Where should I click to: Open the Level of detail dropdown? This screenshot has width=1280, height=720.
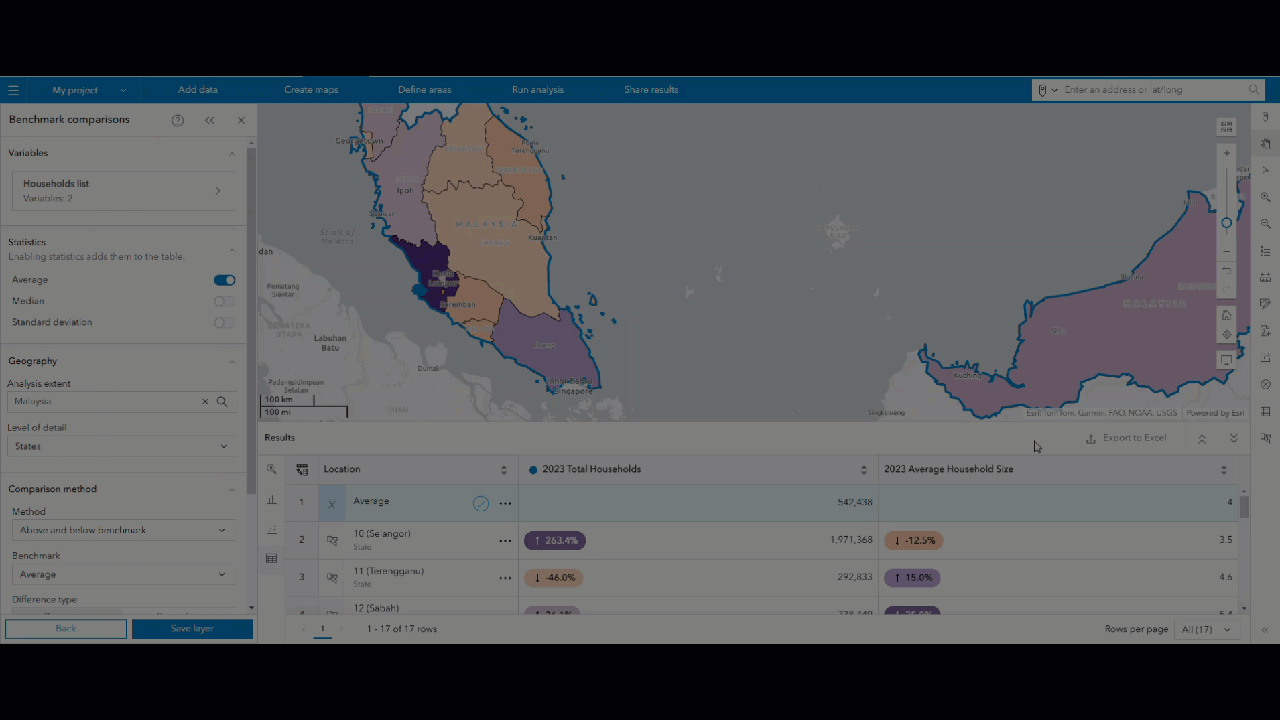pyautogui.click(x=122, y=446)
